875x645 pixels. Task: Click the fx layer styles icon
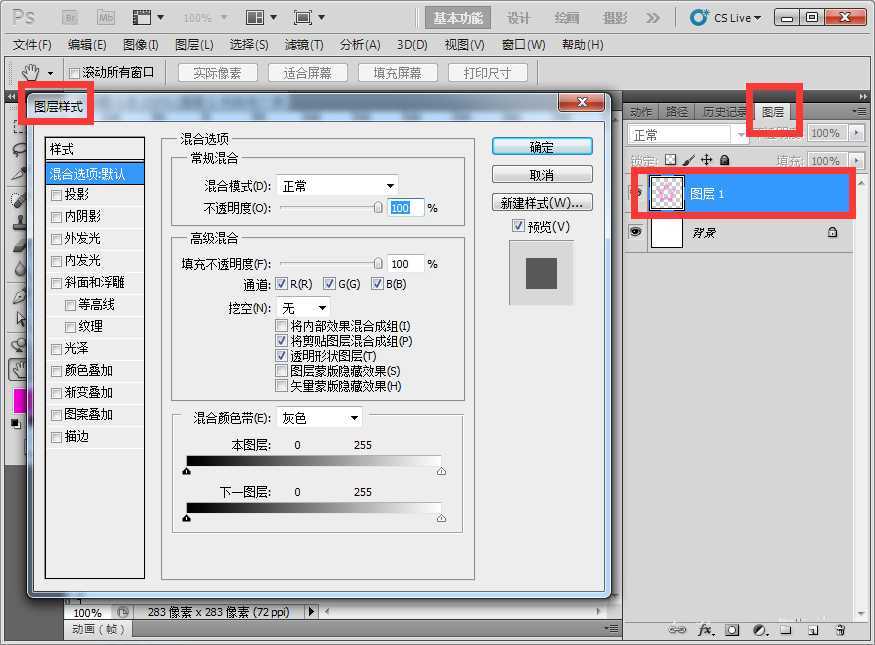coord(703,630)
